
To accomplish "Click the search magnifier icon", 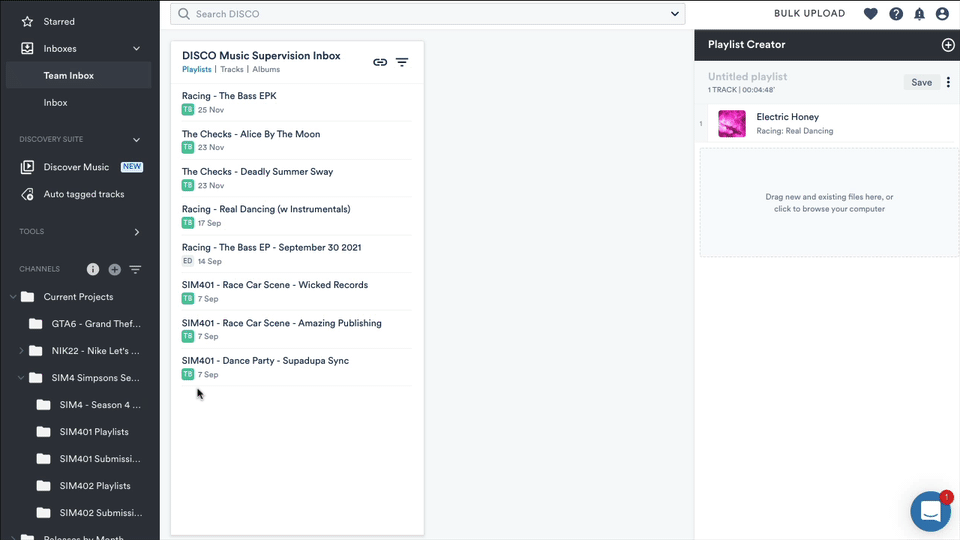I will coord(184,13).
